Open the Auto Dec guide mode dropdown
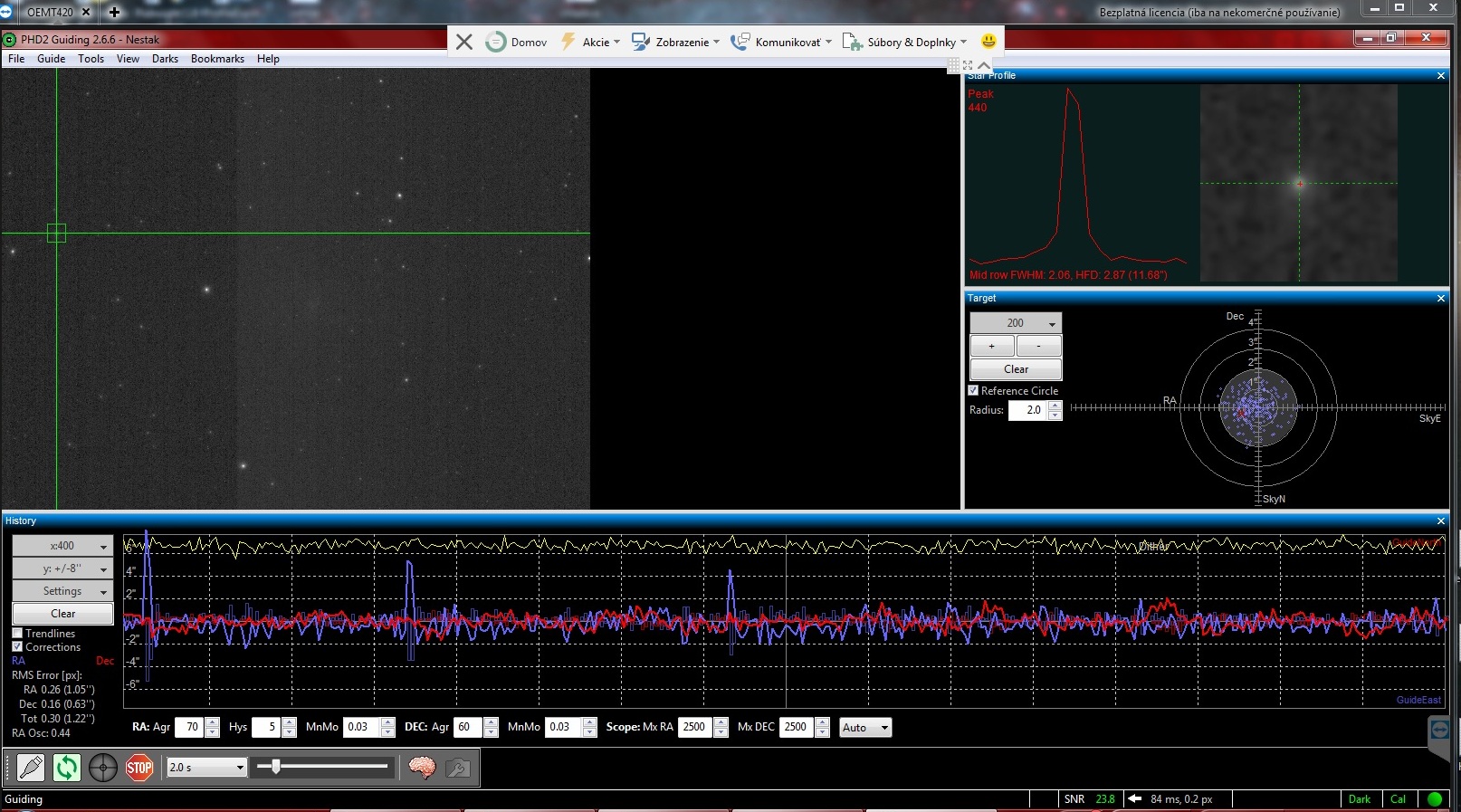 (865, 728)
